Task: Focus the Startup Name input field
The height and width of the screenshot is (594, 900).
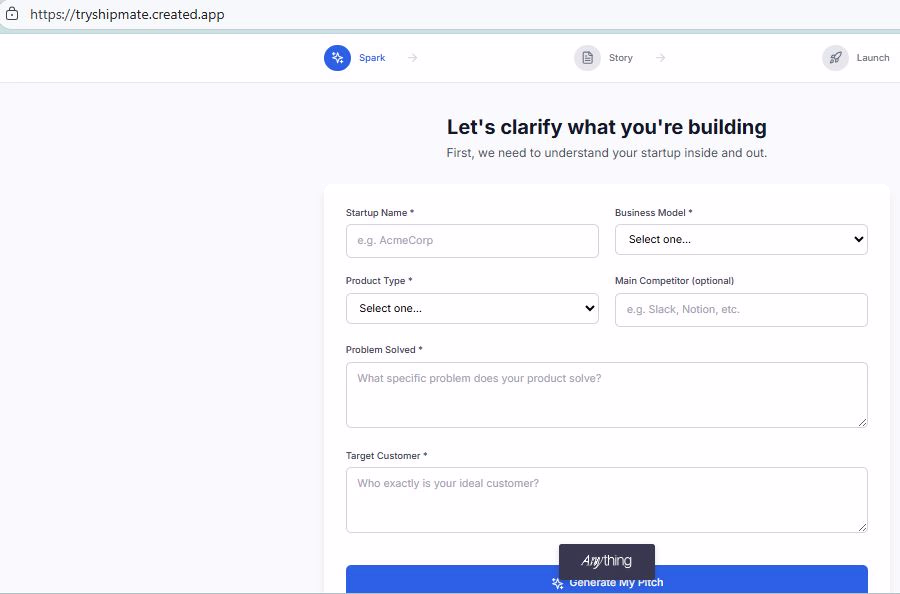Action: pos(472,241)
